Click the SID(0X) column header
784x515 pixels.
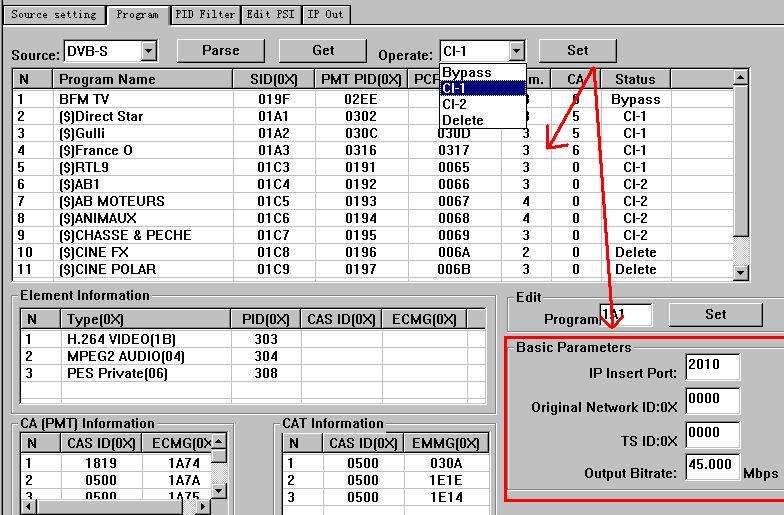tap(274, 79)
